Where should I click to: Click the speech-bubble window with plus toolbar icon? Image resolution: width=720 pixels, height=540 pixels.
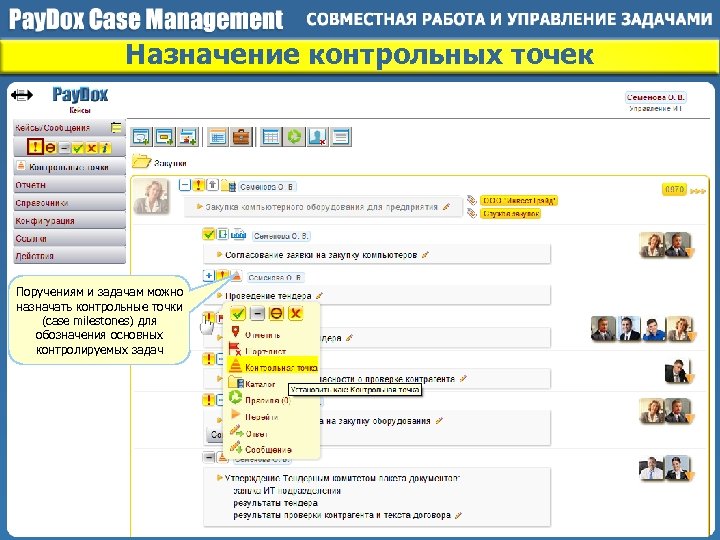(141, 137)
